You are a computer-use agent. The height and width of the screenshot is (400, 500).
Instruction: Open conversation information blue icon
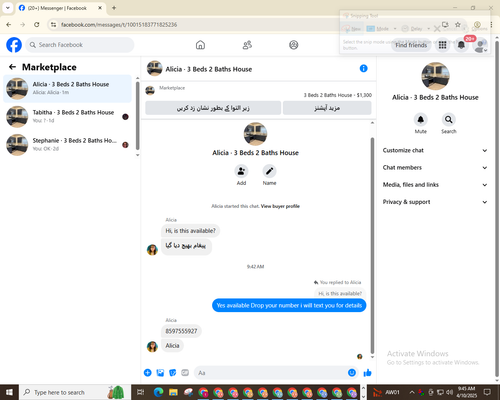click(x=364, y=68)
